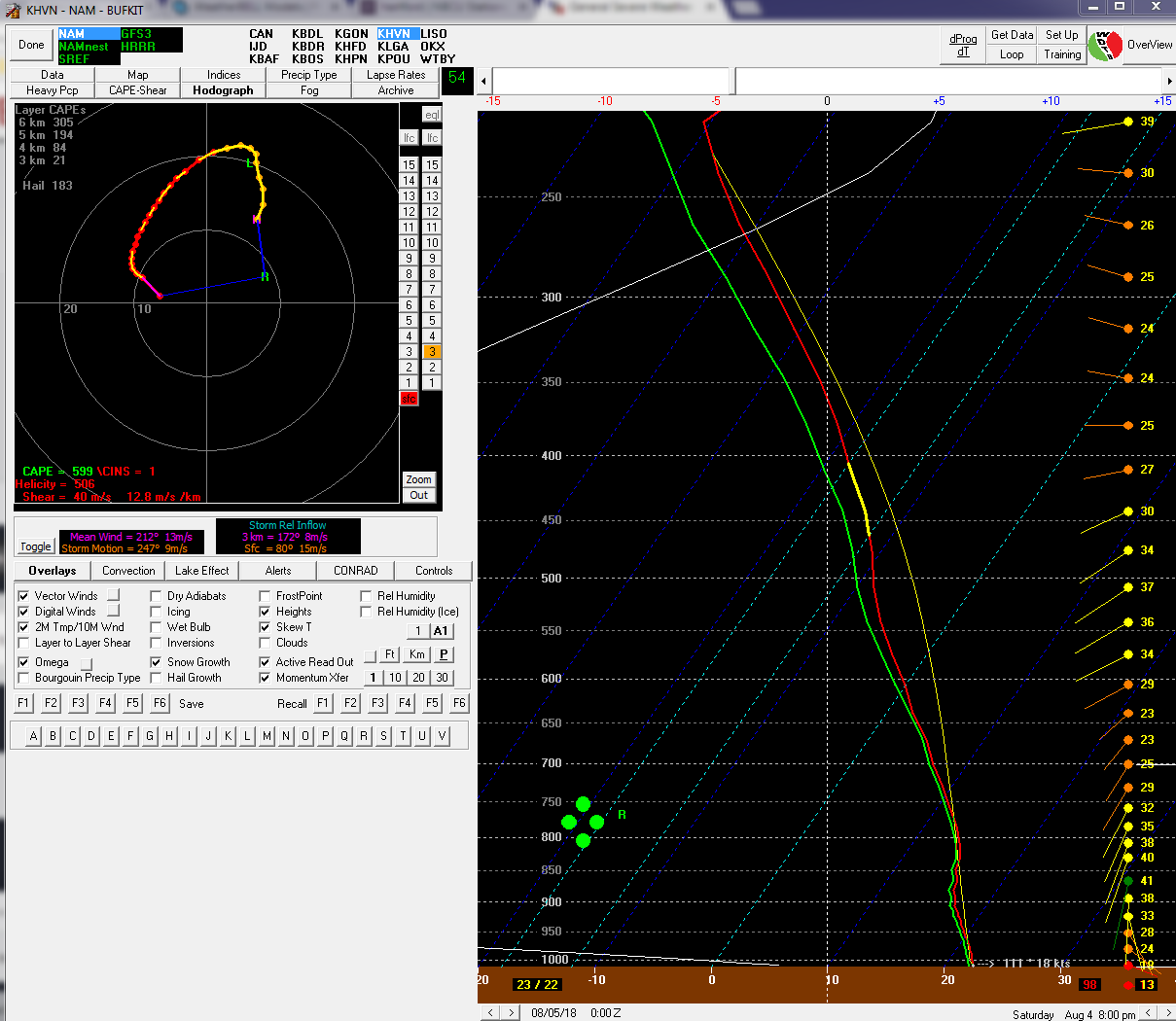Click the eql level button
1176x1021 pixels.
point(431,115)
